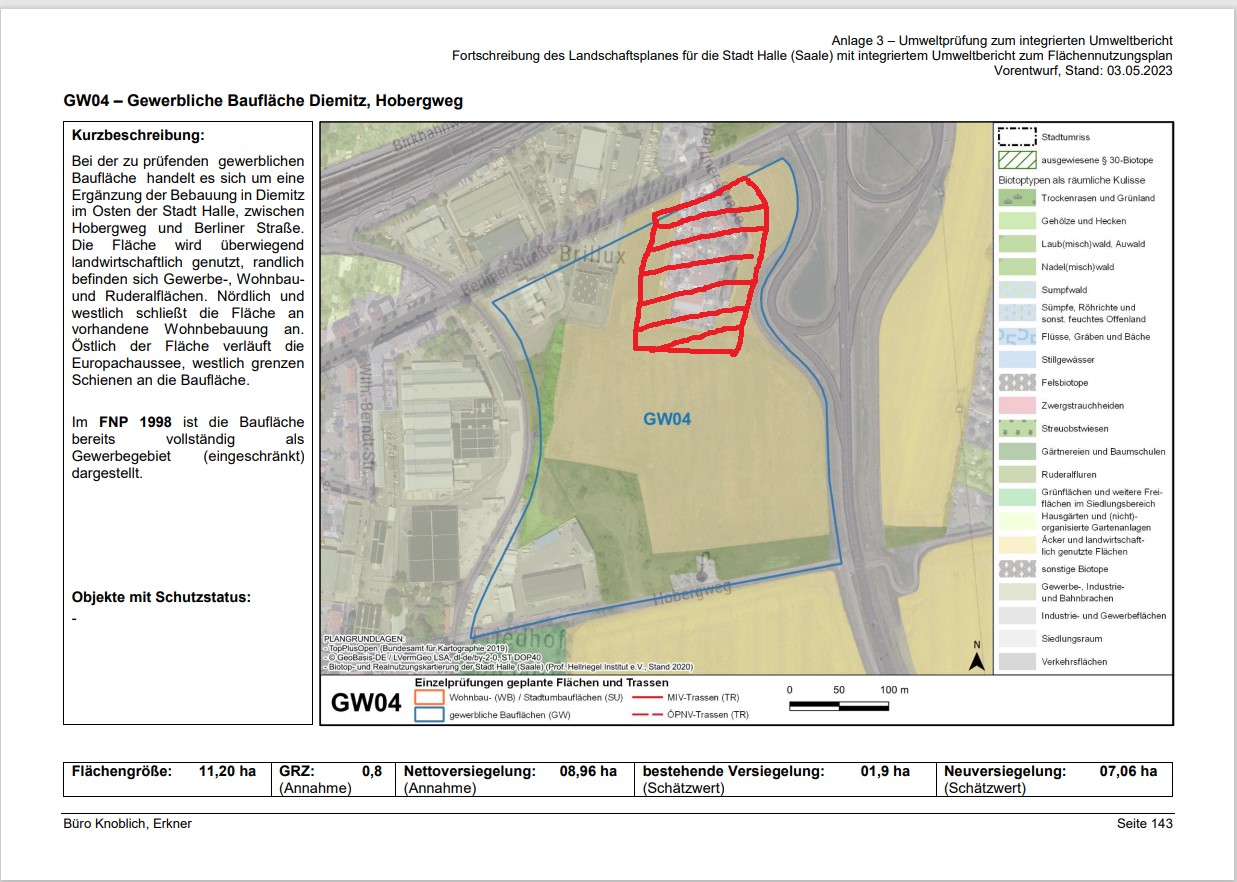Screen dimensions: 1237x882
Task: Click the '11,20 ha' area value
Action: point(228,771)
